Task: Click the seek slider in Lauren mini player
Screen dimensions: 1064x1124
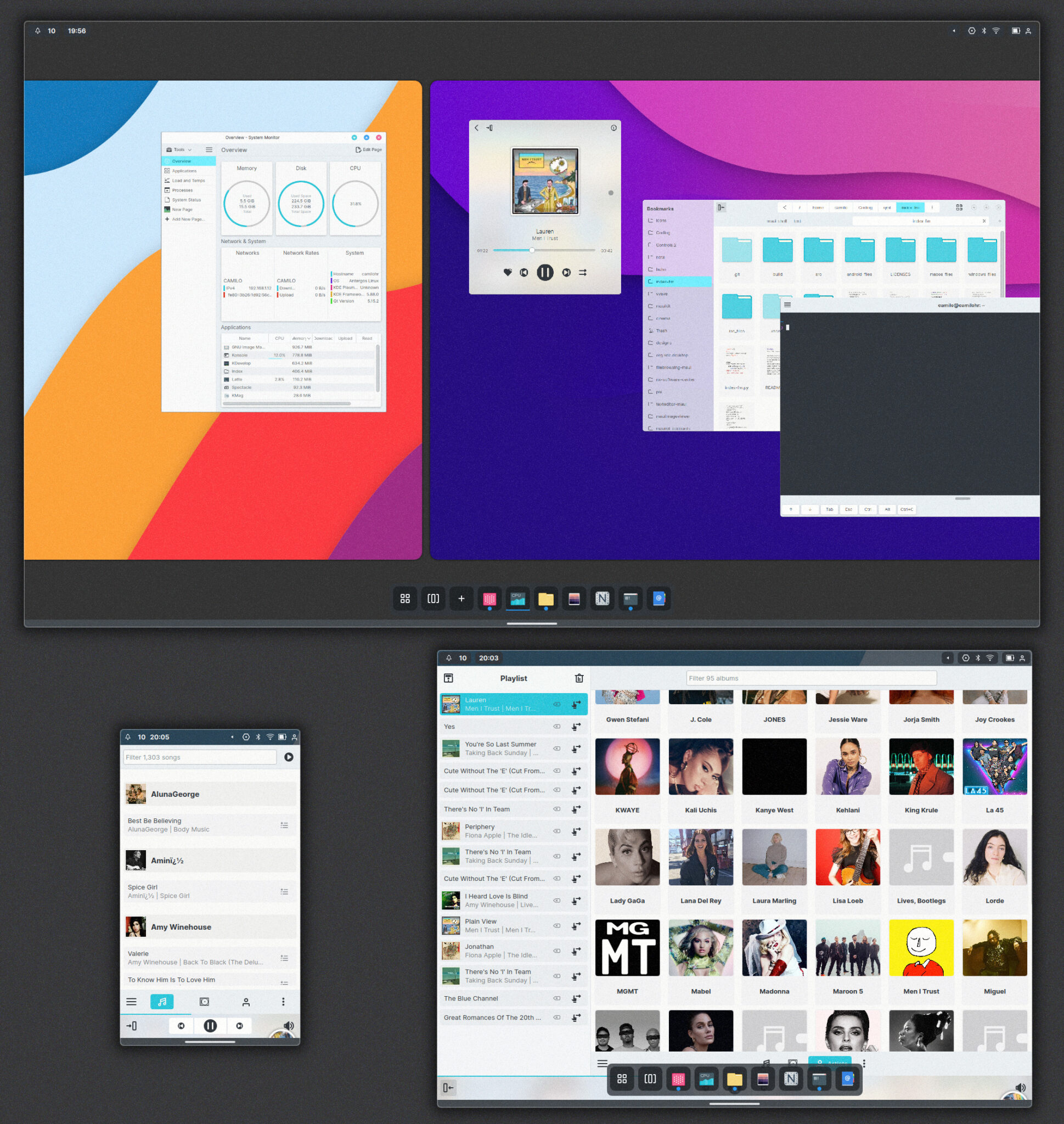Action: pos(544,250)
